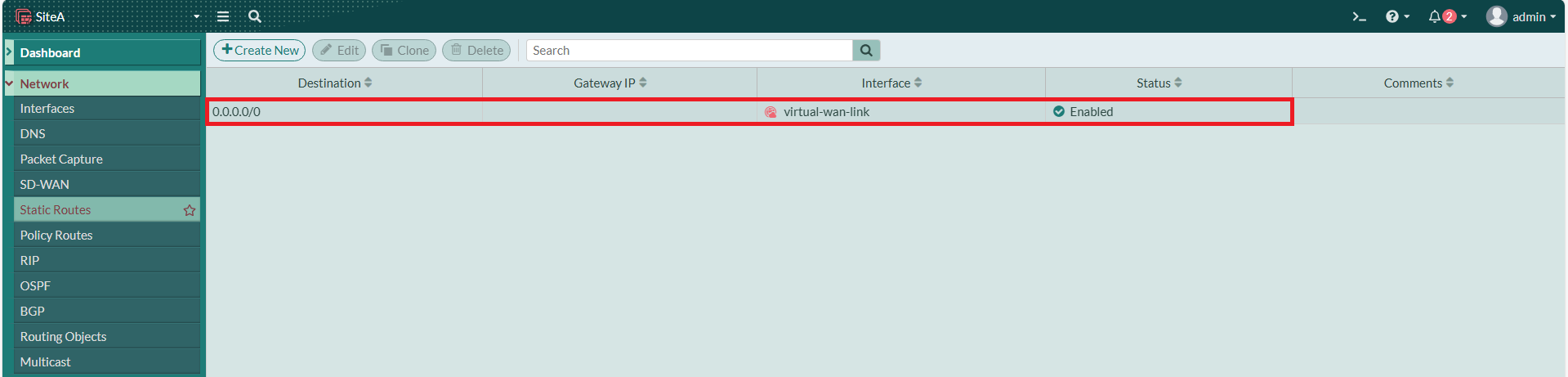
Task: Click the Edit button
Action: click(339, 50)
